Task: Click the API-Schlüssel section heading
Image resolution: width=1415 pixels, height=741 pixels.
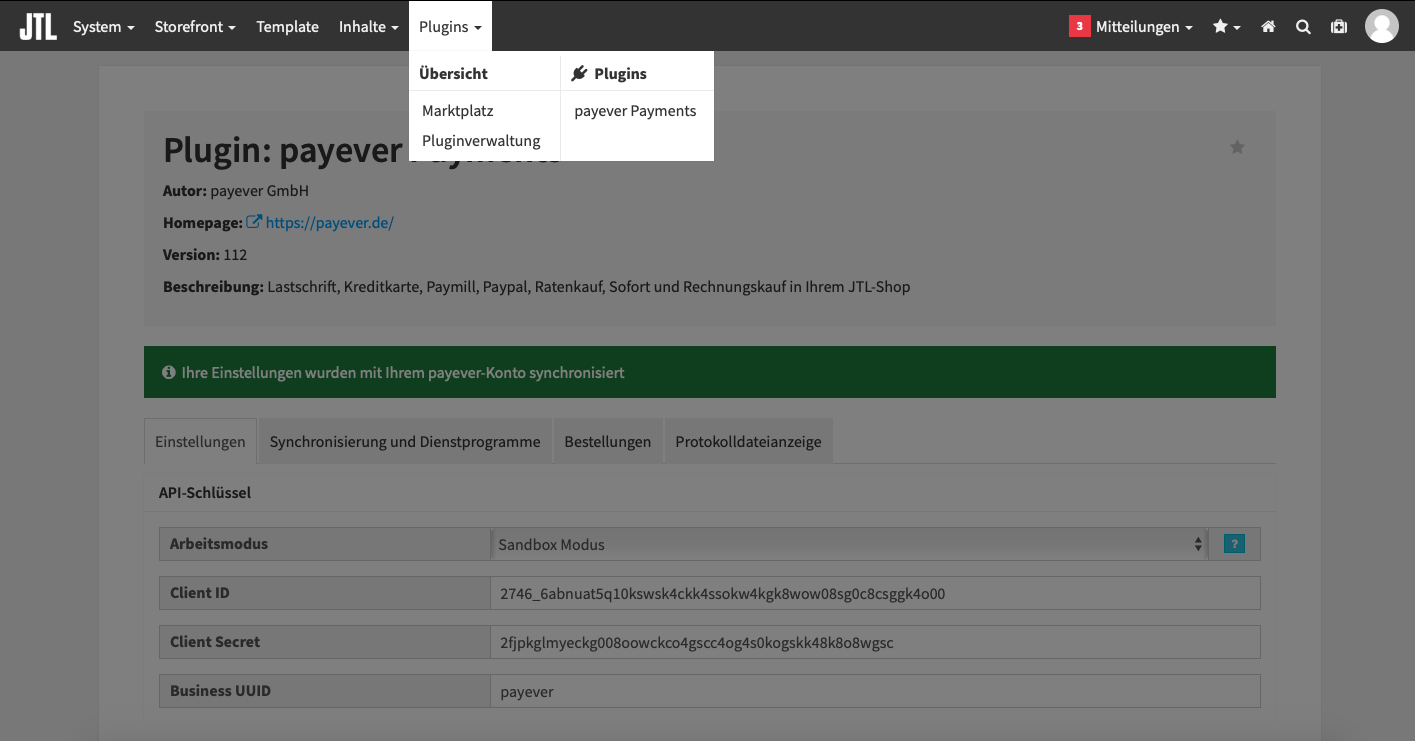Action: click(x=204, y=492)
